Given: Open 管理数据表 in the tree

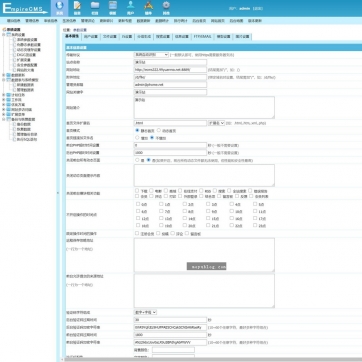Looking at the screenshot, I should [x=25, y=90].
